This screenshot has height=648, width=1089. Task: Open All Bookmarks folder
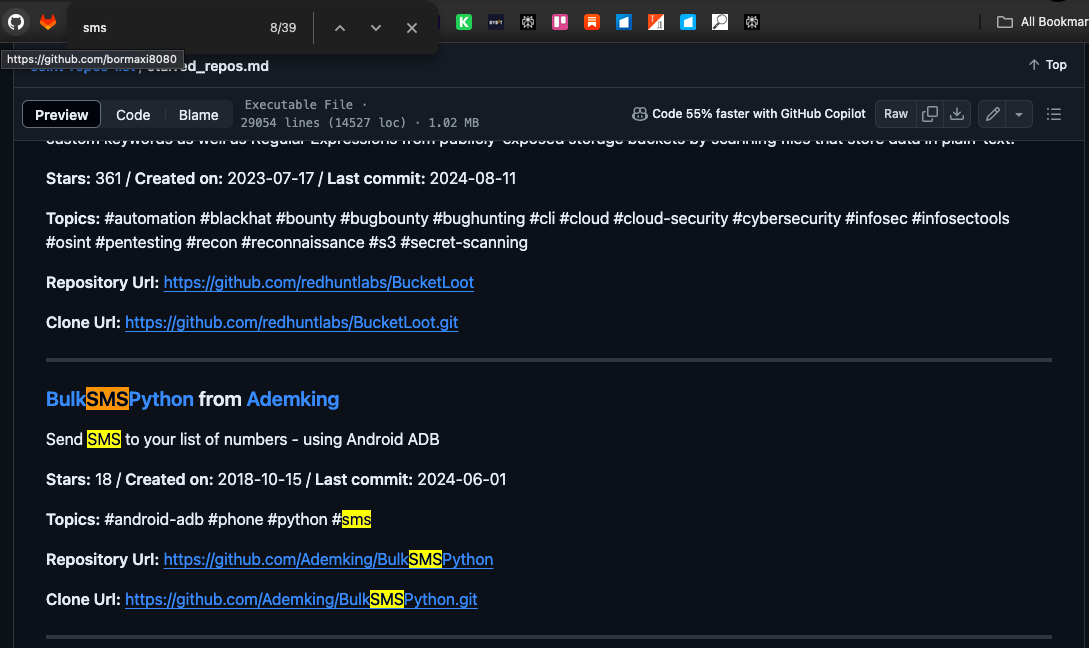tap(1042, 22)
